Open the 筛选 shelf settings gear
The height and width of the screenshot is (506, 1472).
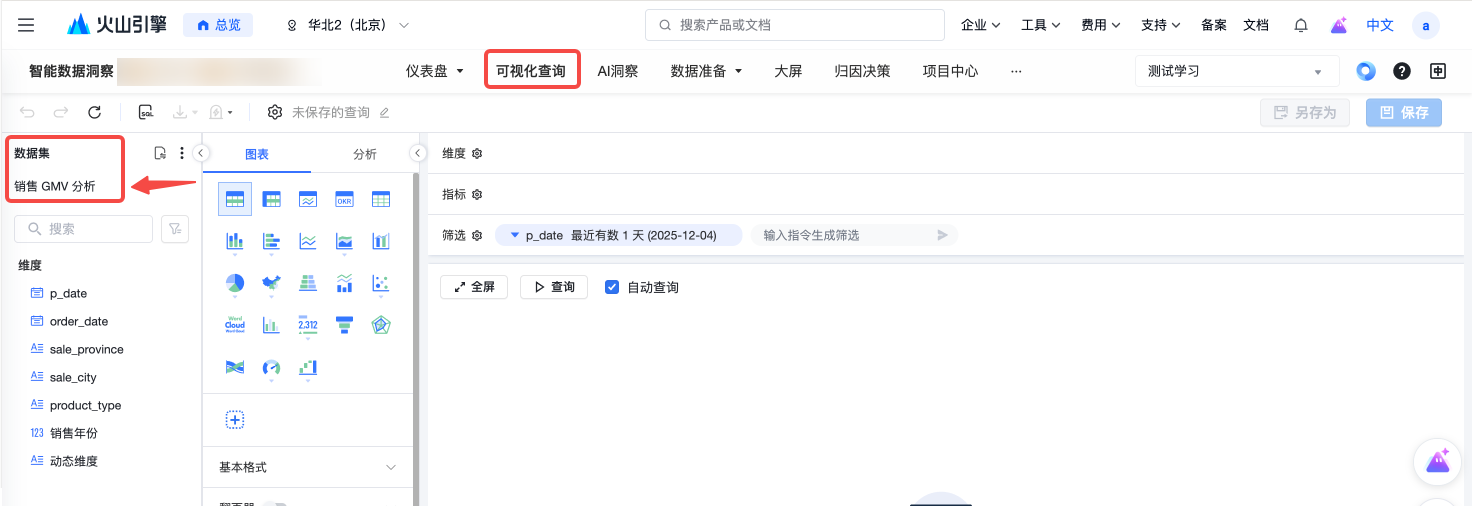tap(477, 235)
